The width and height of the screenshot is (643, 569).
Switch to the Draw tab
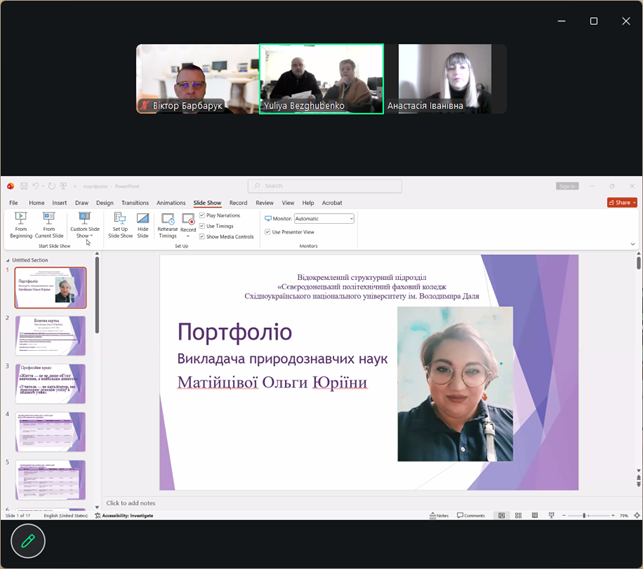point(82,203)
